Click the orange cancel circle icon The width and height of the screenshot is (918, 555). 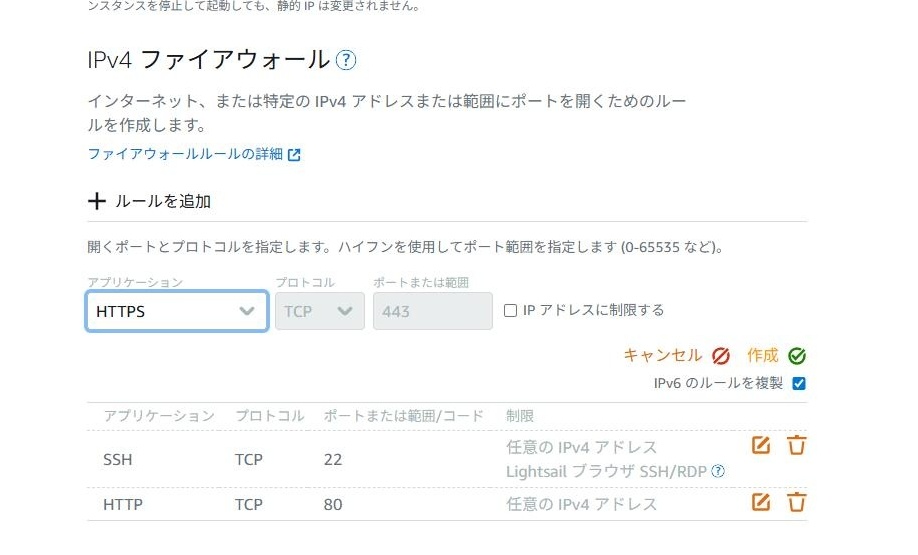(x=721, y=356)
